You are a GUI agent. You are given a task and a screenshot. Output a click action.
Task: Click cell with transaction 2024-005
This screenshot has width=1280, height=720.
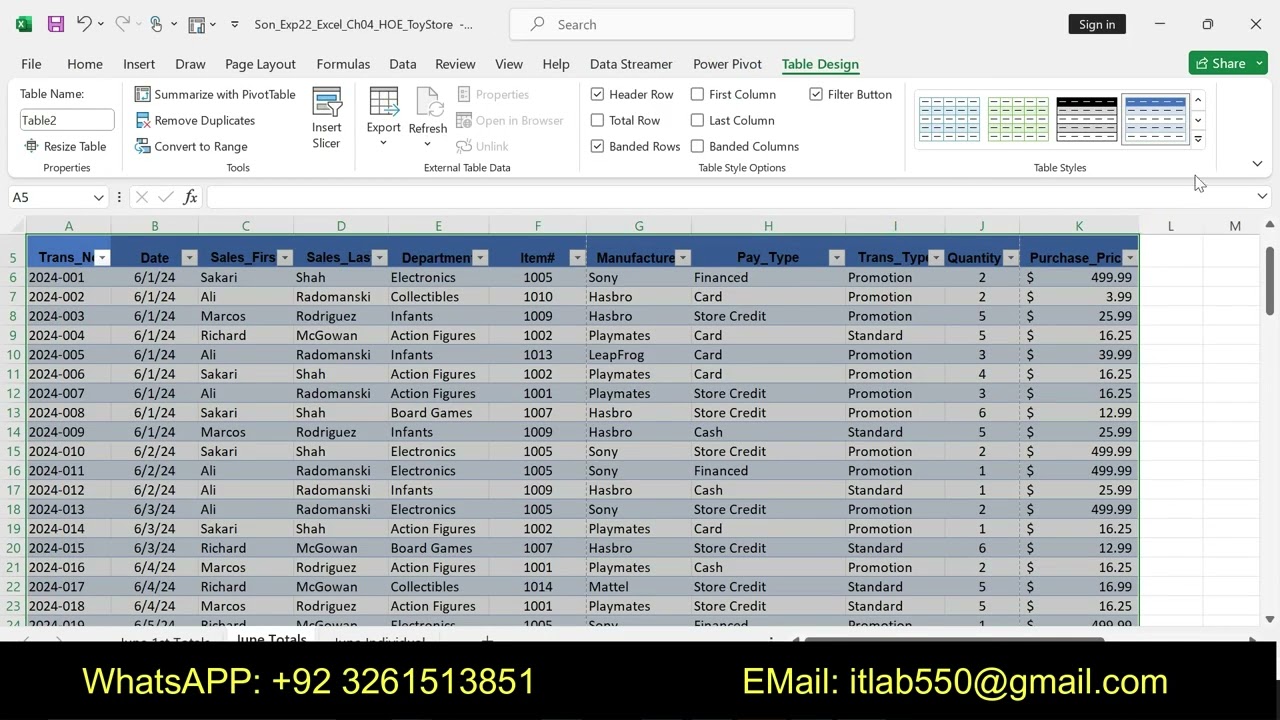[68, 355]
